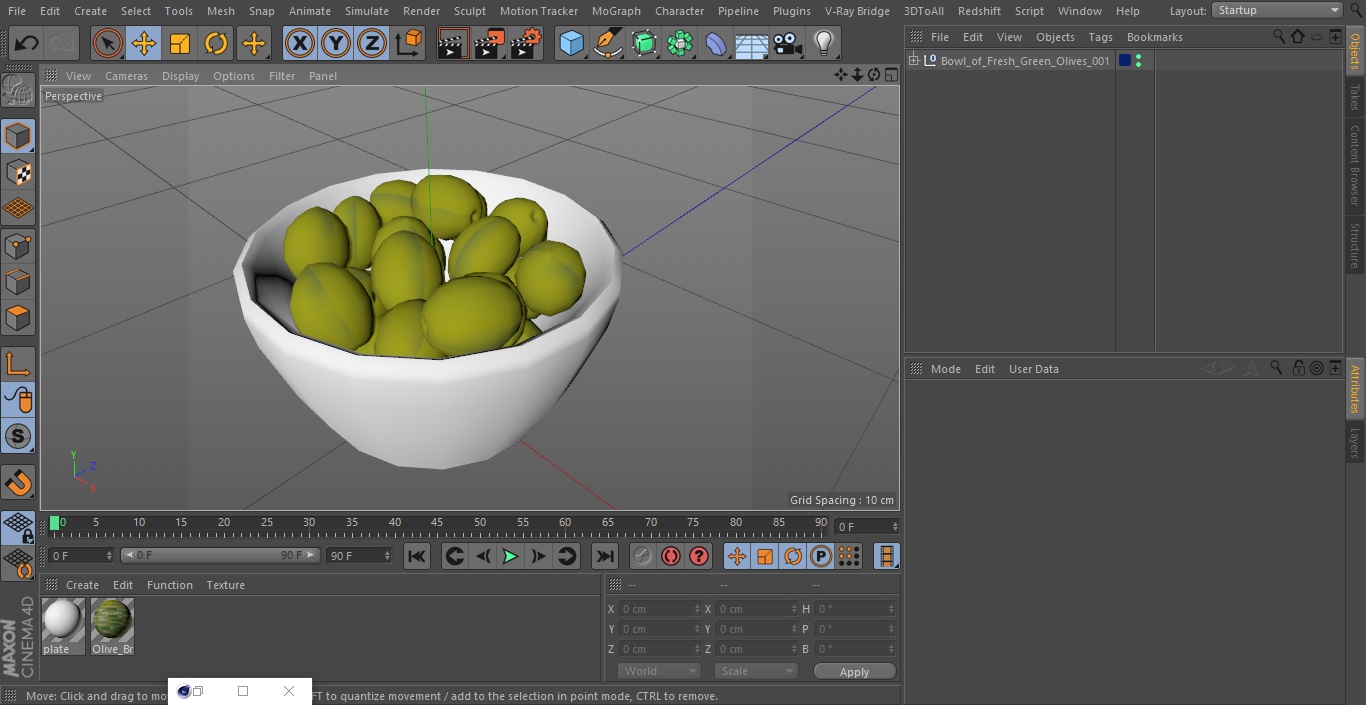Add a Floor environment object
The width and height of the screenshot is (1366, 705).
752,43
